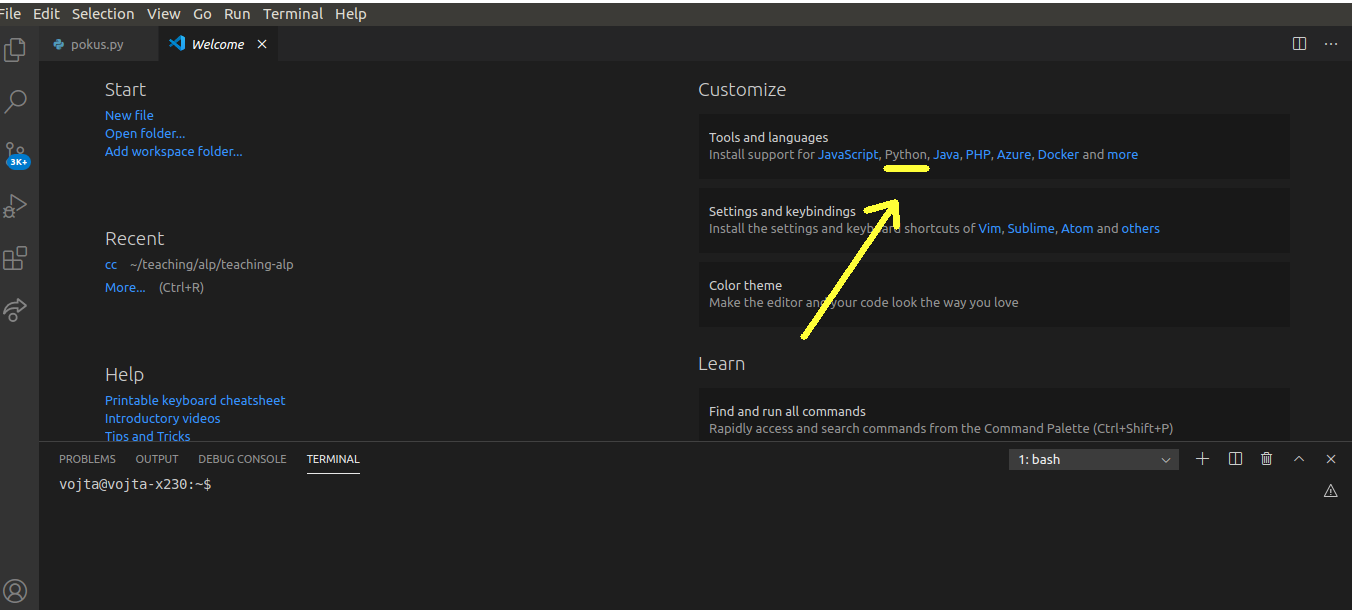Open the Live Share view icon
Screen dimensions: 1358x610
(x=15, y=309)
